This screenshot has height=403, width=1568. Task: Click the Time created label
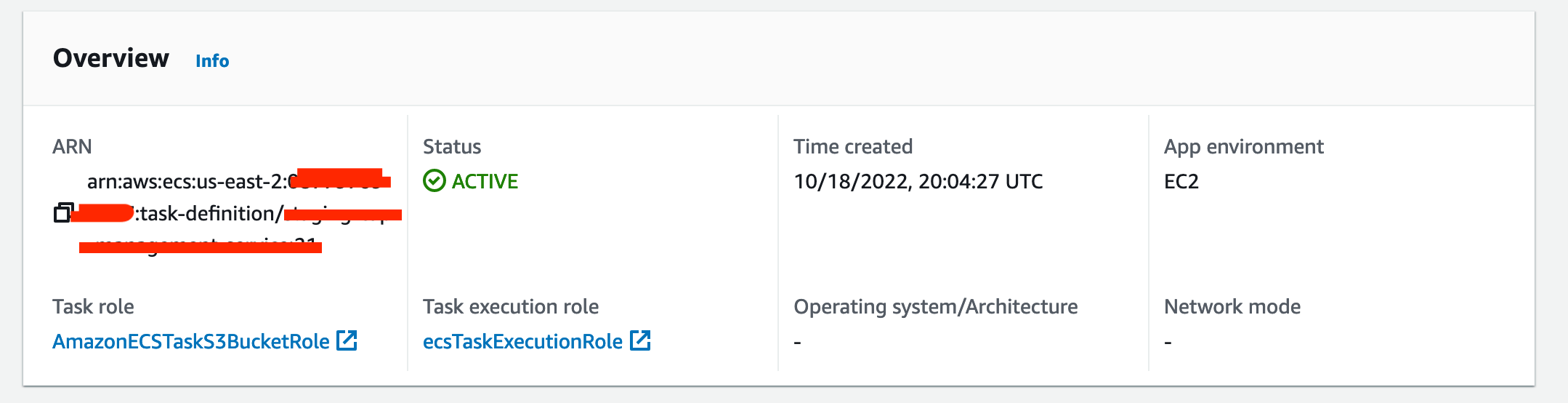tap(852, 147)
